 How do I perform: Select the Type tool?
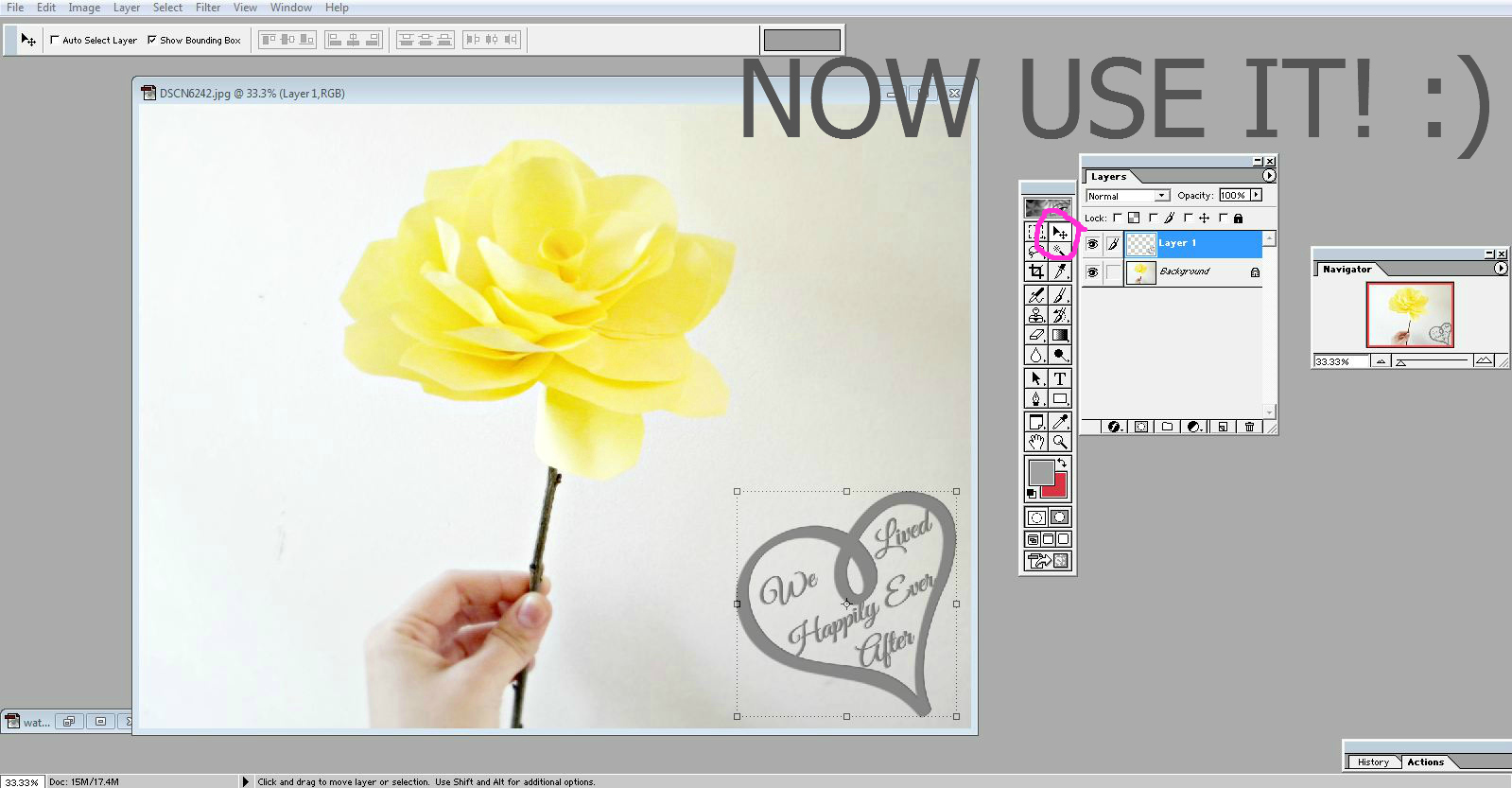[x=1060, y=378]
